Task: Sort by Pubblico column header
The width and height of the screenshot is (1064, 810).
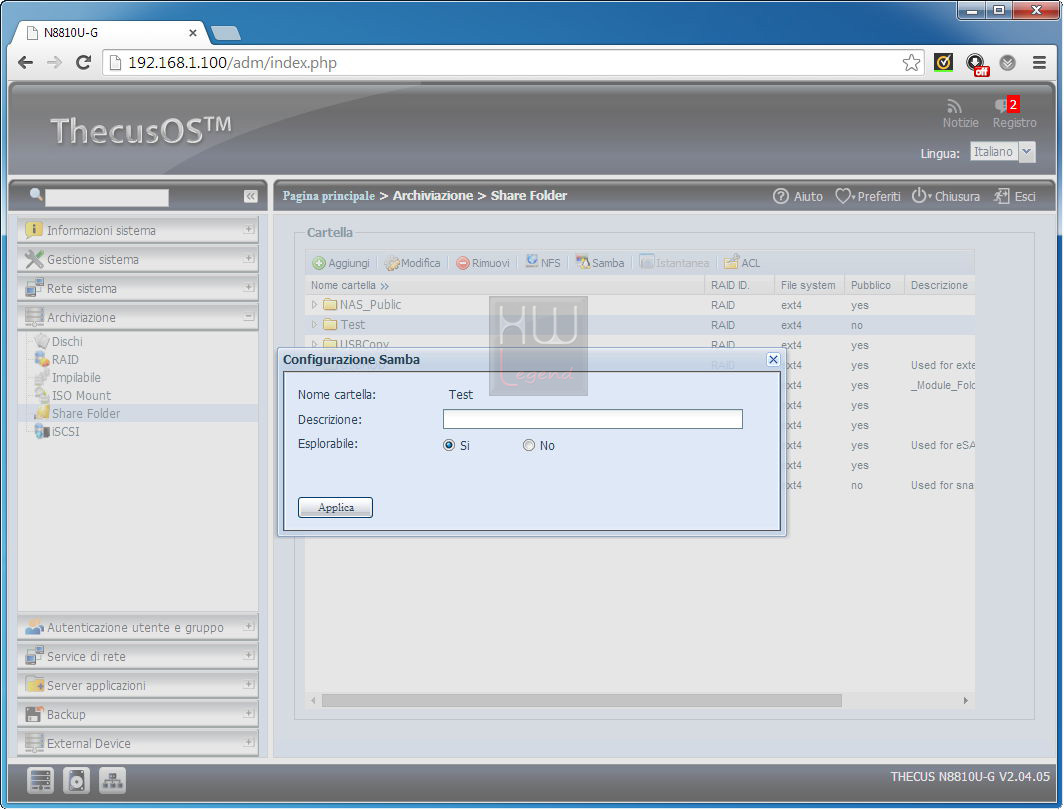Action: pyautogui.click(x=874, y=285)
